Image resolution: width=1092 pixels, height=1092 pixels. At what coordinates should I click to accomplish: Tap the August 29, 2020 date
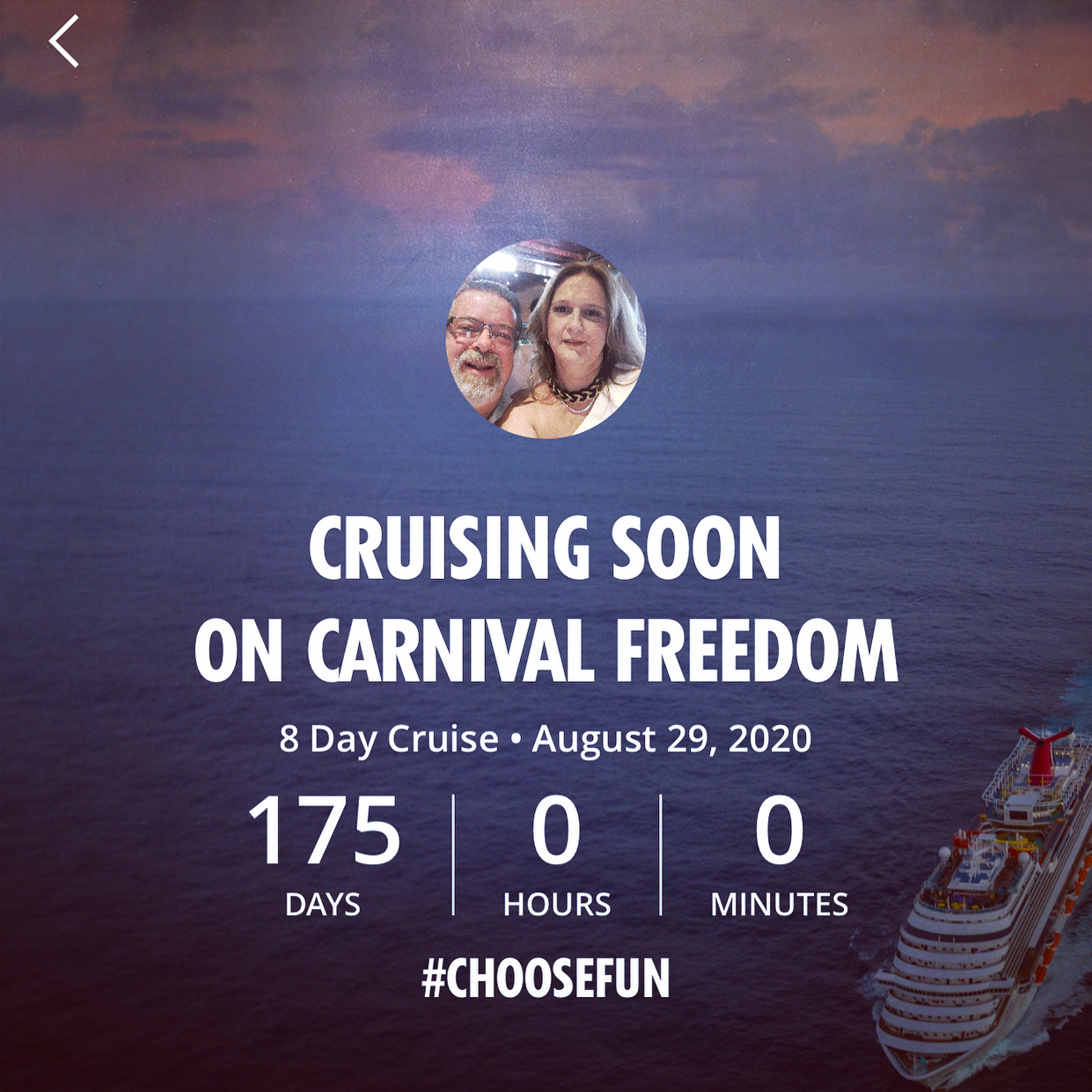672,739
